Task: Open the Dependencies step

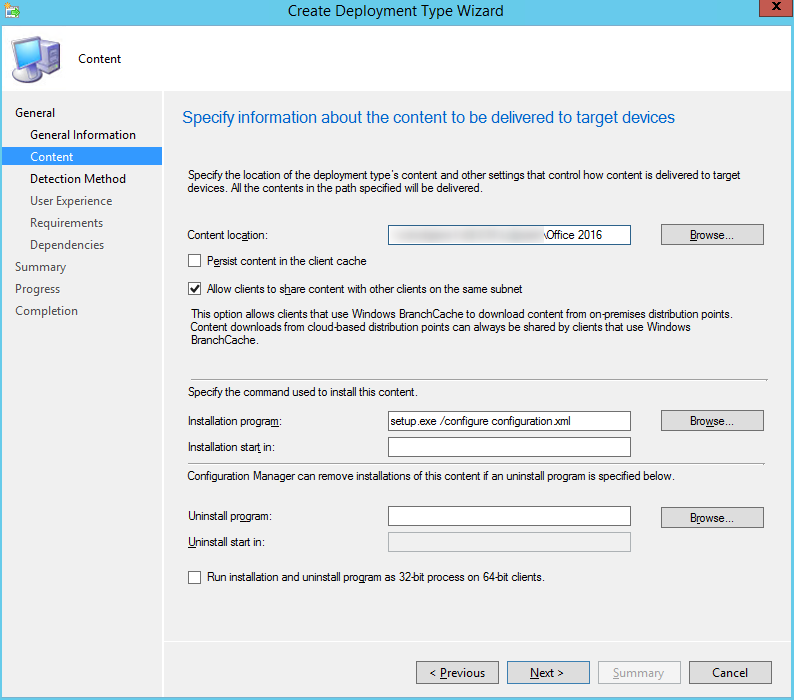Action: tap(67, 245)
